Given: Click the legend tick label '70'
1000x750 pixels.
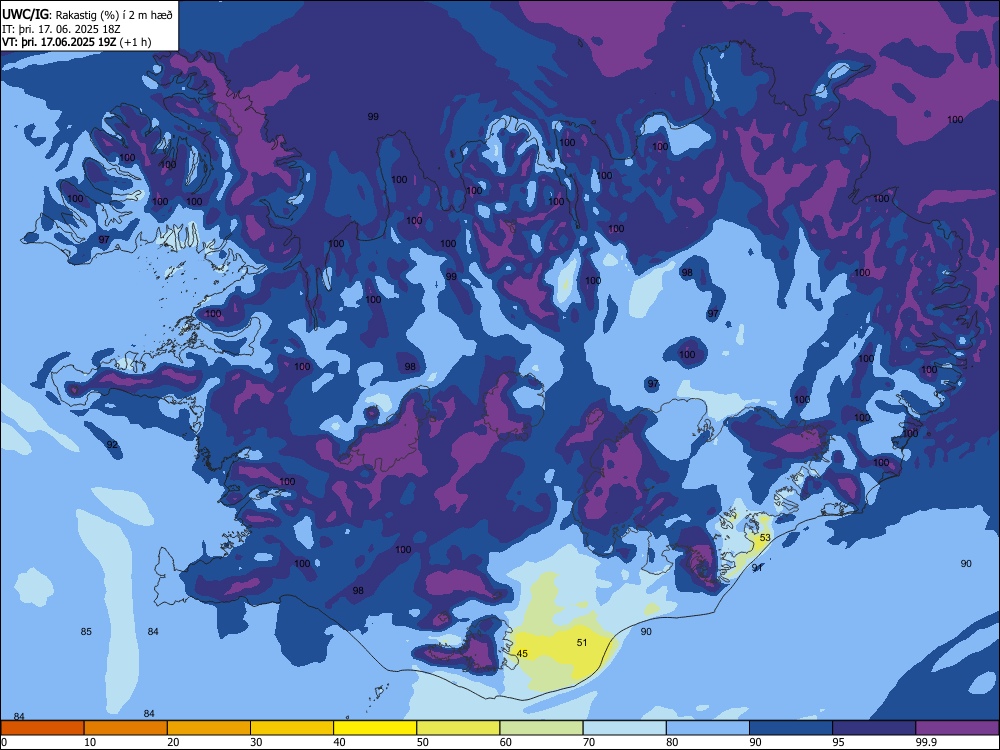Looking at the screenshot, I should tap(589, 742).
